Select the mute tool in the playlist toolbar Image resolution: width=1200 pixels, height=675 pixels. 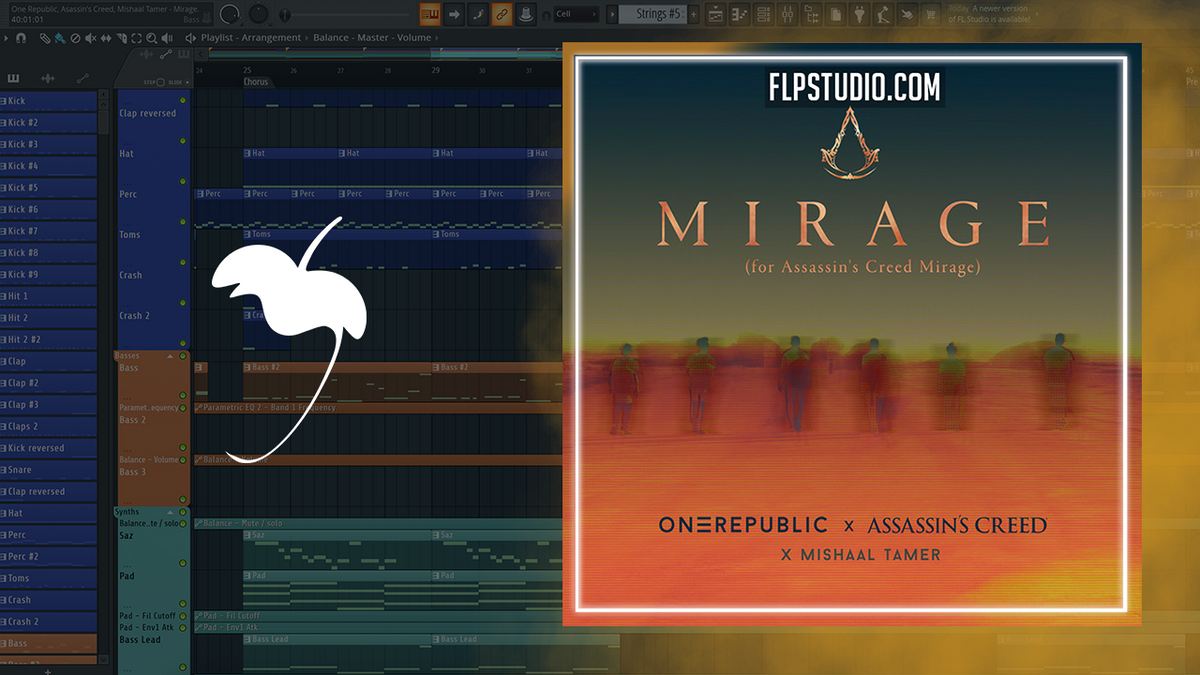[90, 39]
